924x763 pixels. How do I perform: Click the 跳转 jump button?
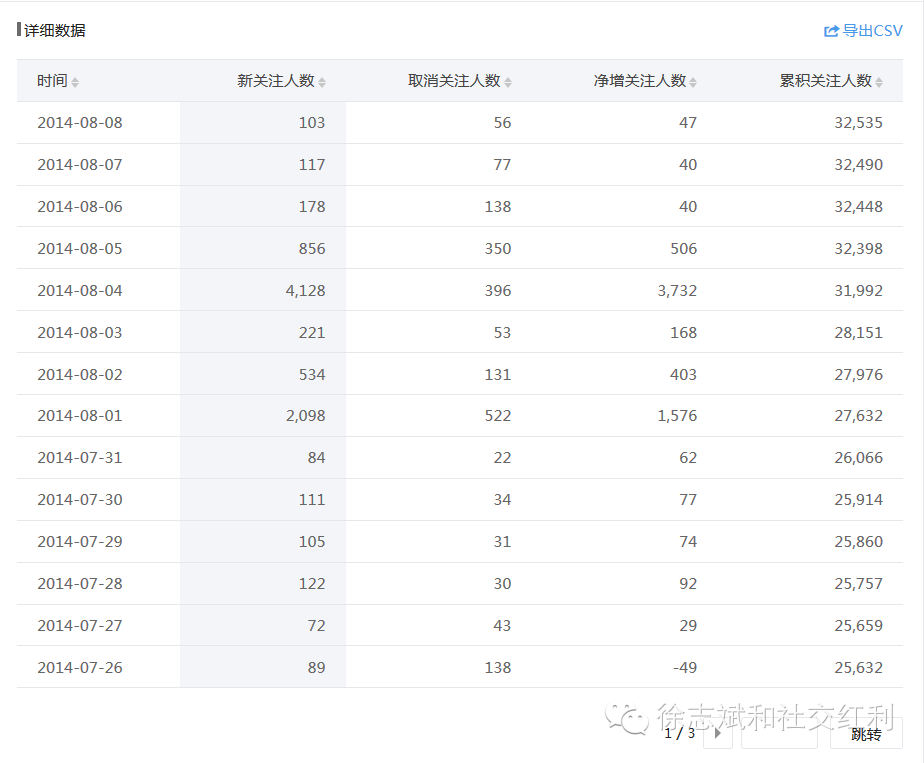(x=866, y=734)
